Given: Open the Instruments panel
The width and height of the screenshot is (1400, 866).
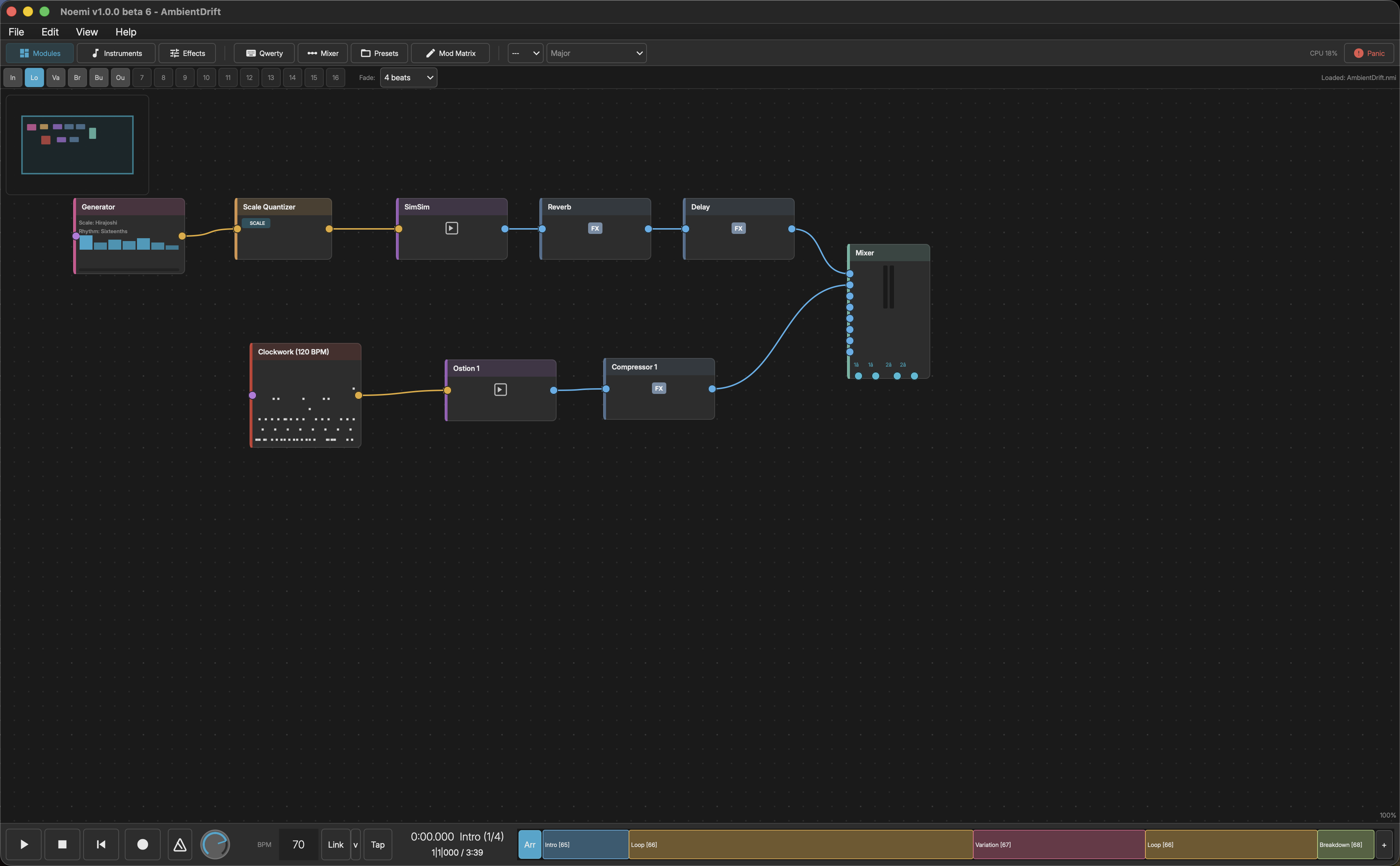Looking at the screenshot, I should [116, 53].
